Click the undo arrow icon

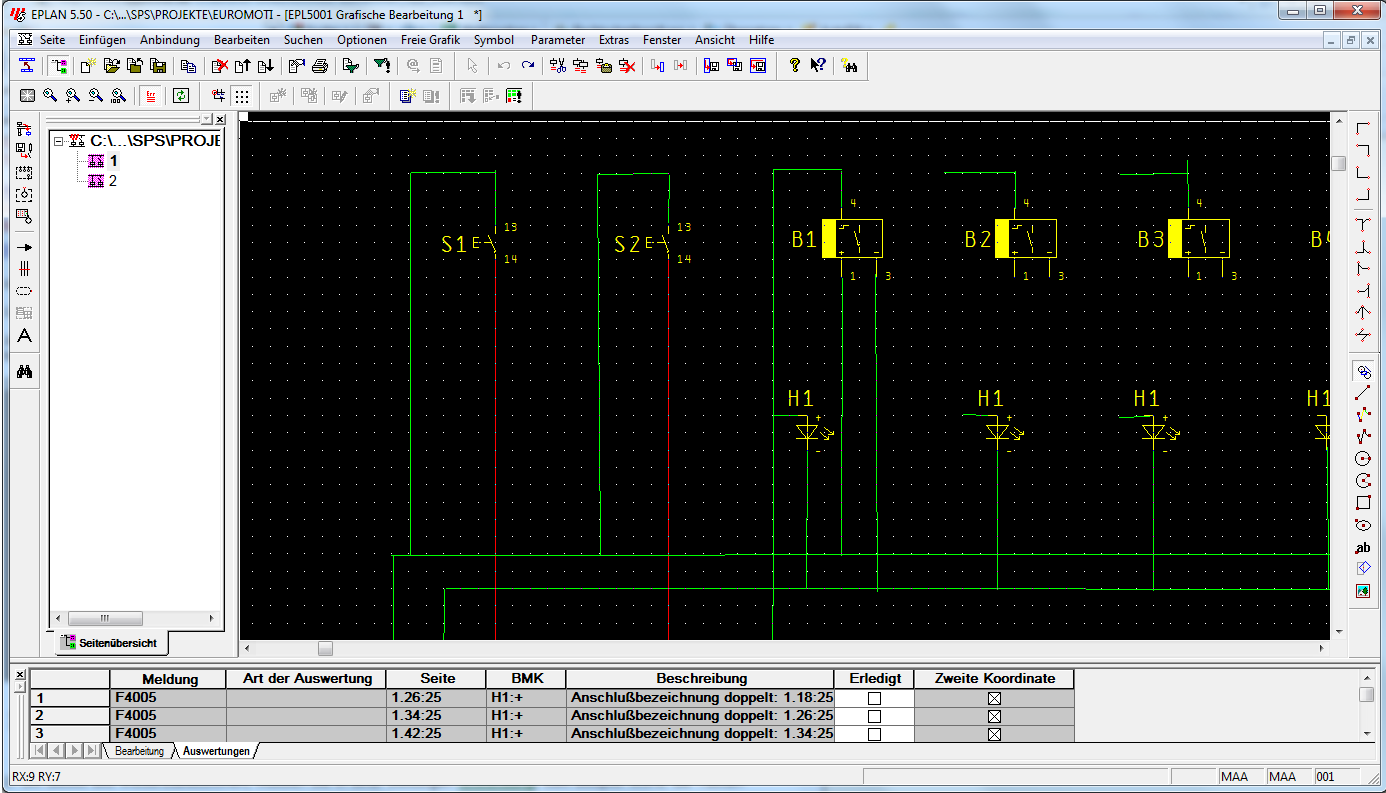coord(504,66)
